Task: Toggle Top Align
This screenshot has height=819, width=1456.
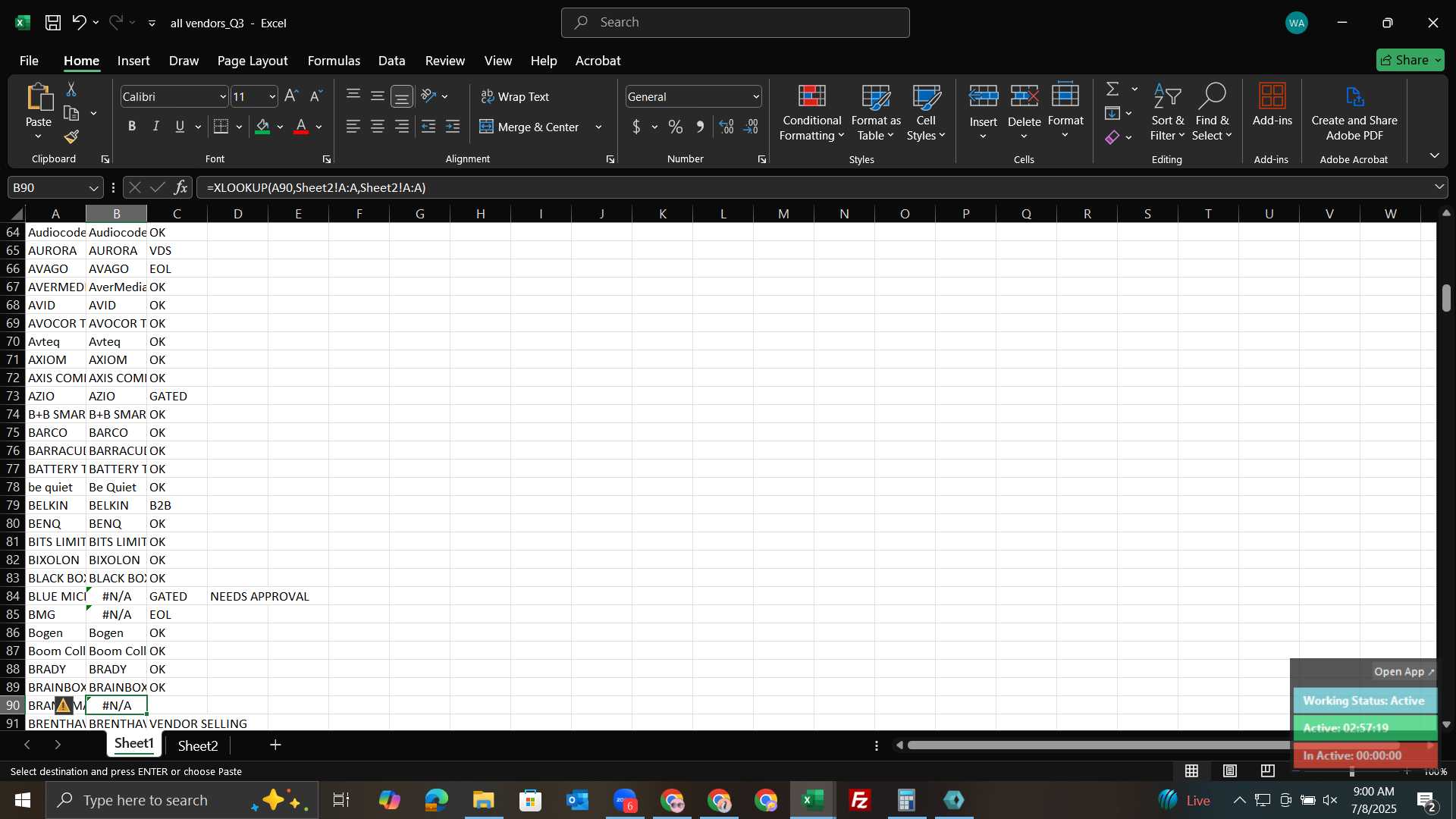Action: [x=353, y=96]
